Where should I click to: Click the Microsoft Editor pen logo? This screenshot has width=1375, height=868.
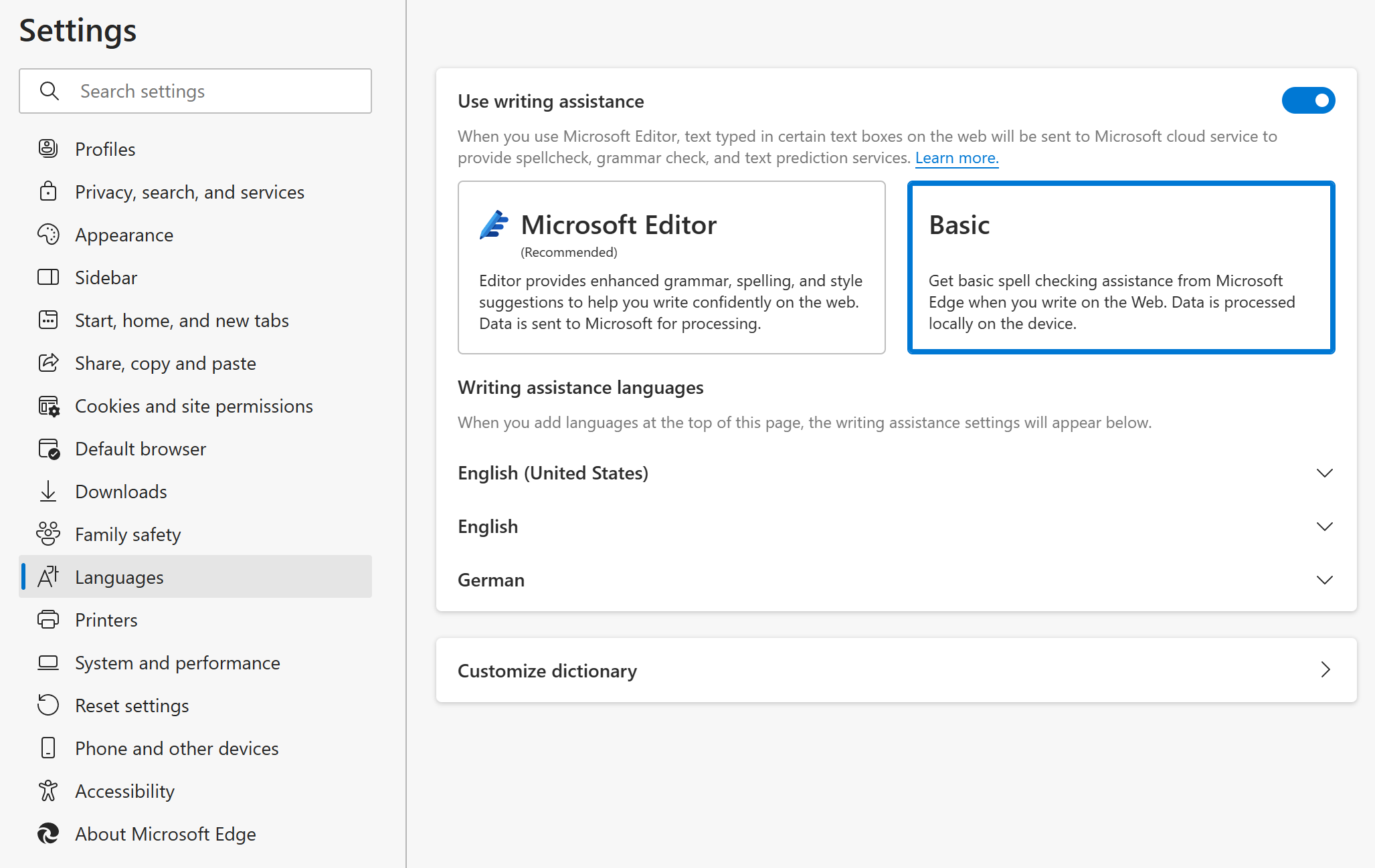494,225
